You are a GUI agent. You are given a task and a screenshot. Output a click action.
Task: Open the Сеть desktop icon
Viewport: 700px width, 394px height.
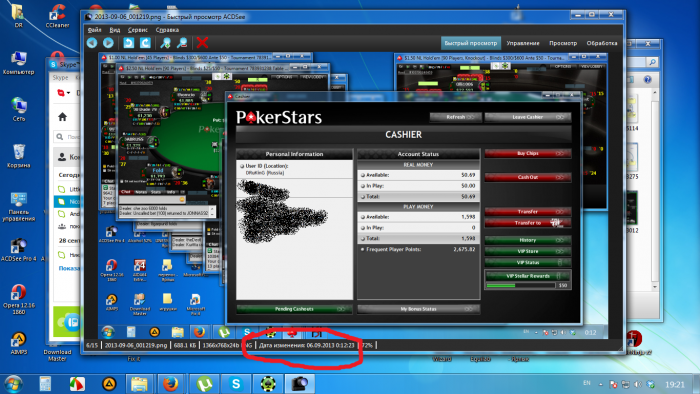pyautogui.click(x=18, y=109)
